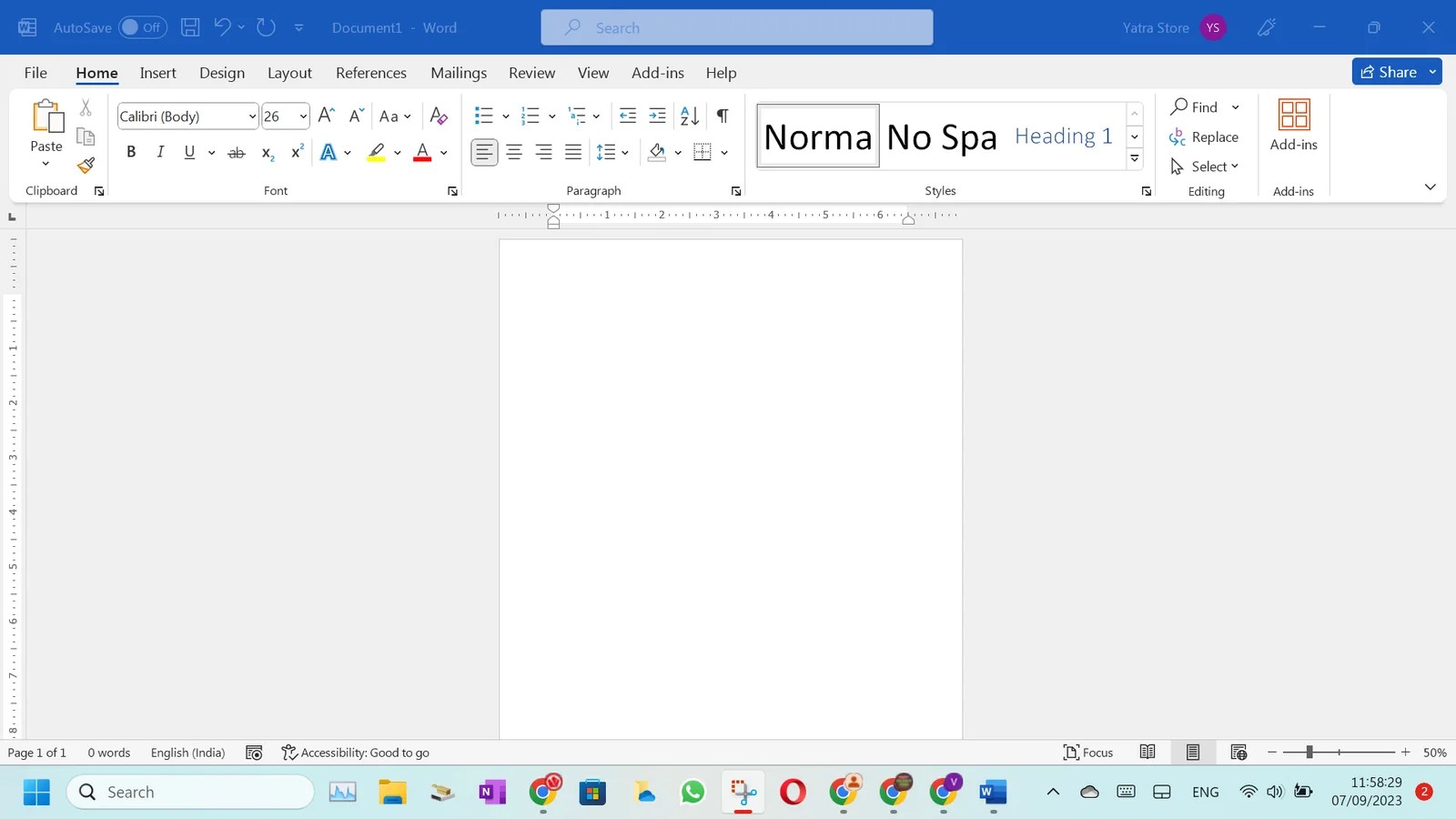
Task: Select the subscript icon
Action: pyautogui.click(x=265, y=153)
